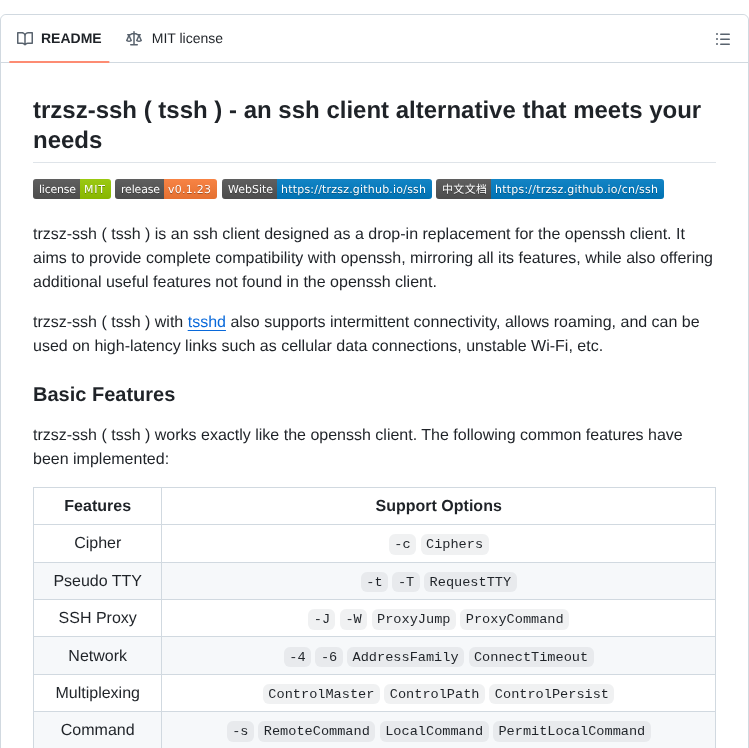Viewport: 749px width, 748px height.
Task: Click the PermitLocalCommand code label
Action: [571, 731]
